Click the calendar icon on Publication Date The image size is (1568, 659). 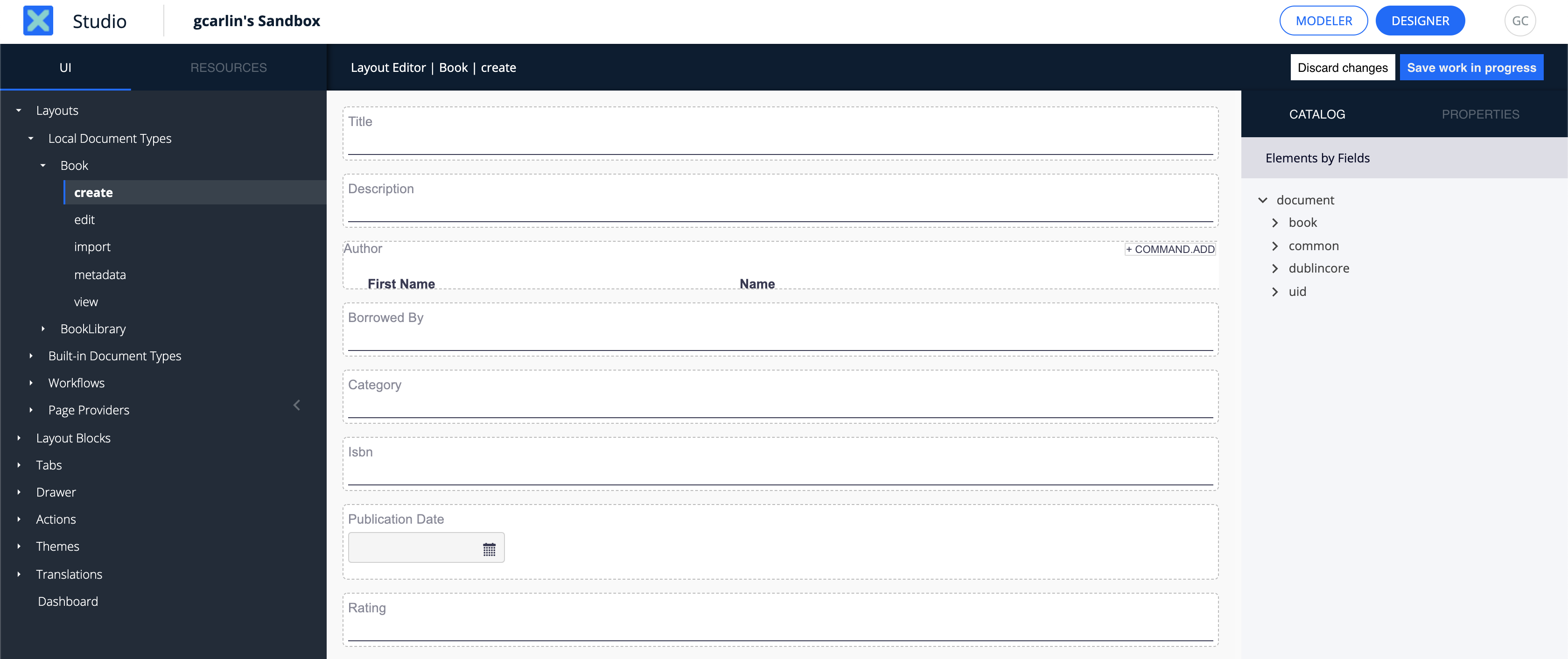488,549
